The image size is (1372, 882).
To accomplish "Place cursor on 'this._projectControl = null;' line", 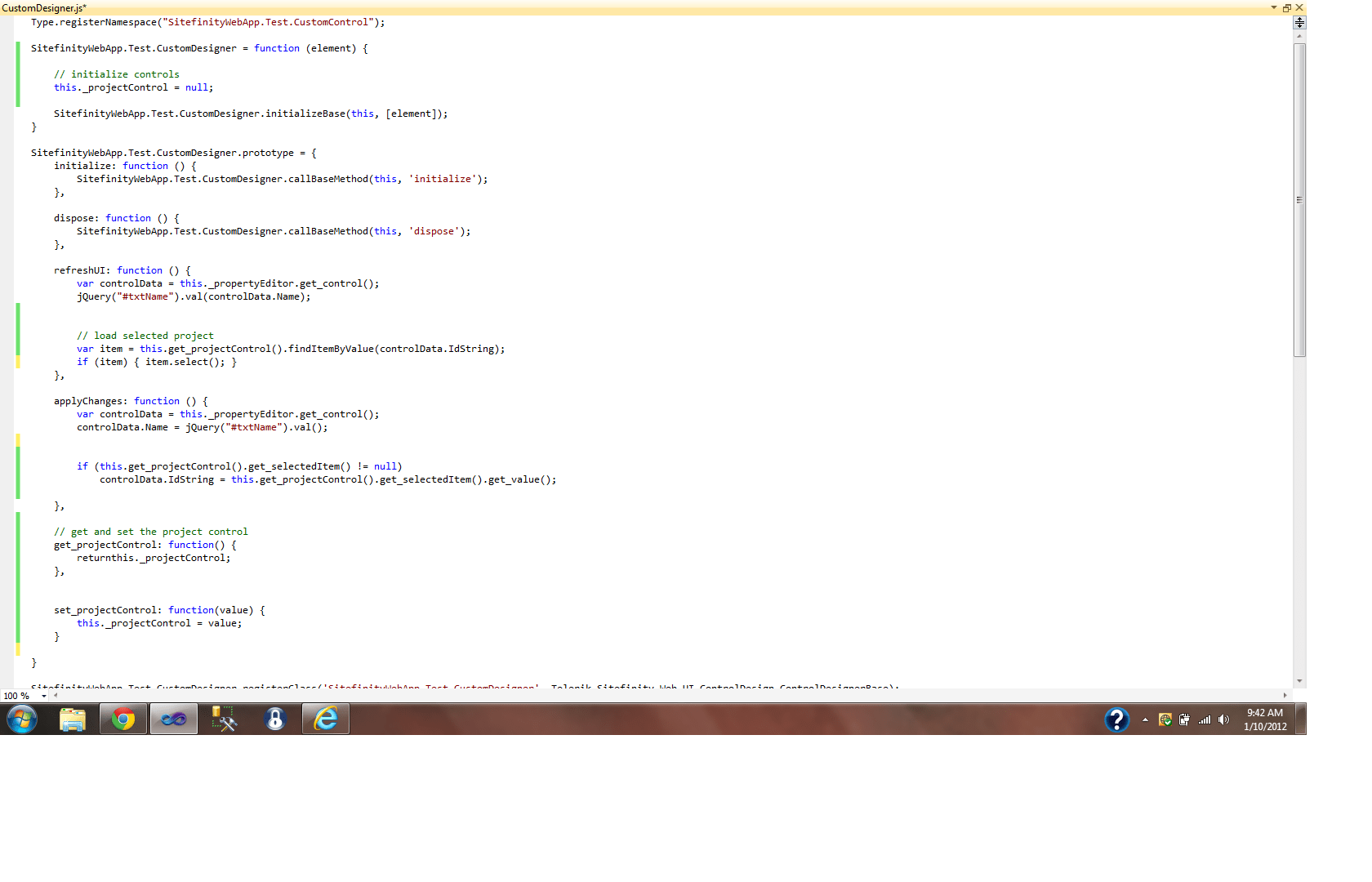I will 134,87.
